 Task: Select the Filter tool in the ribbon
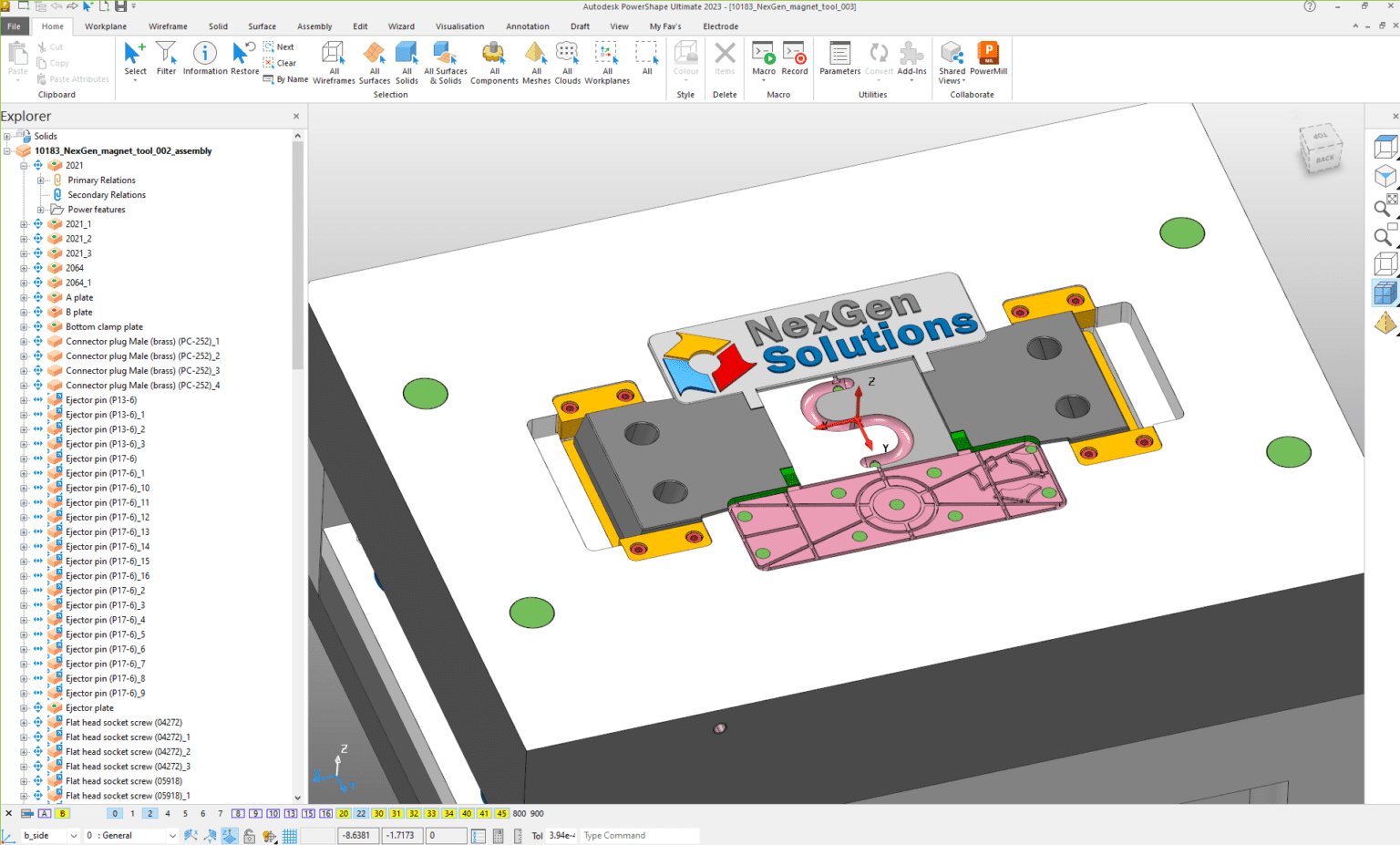click(x=166, y=59)
